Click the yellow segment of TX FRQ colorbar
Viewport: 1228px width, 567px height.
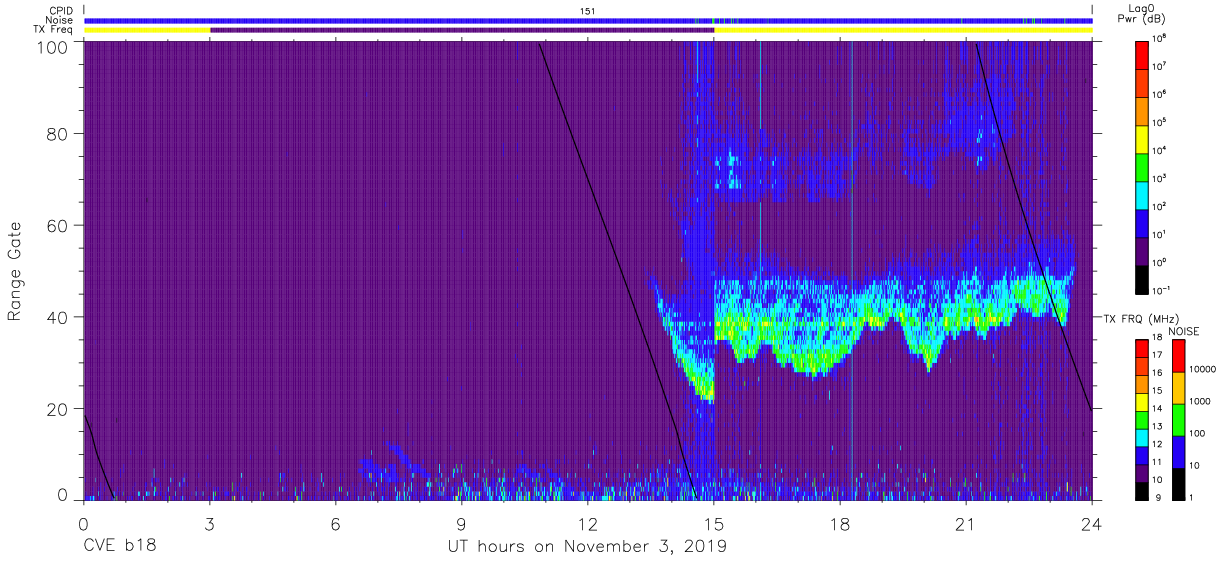(x=1141, y=400)
